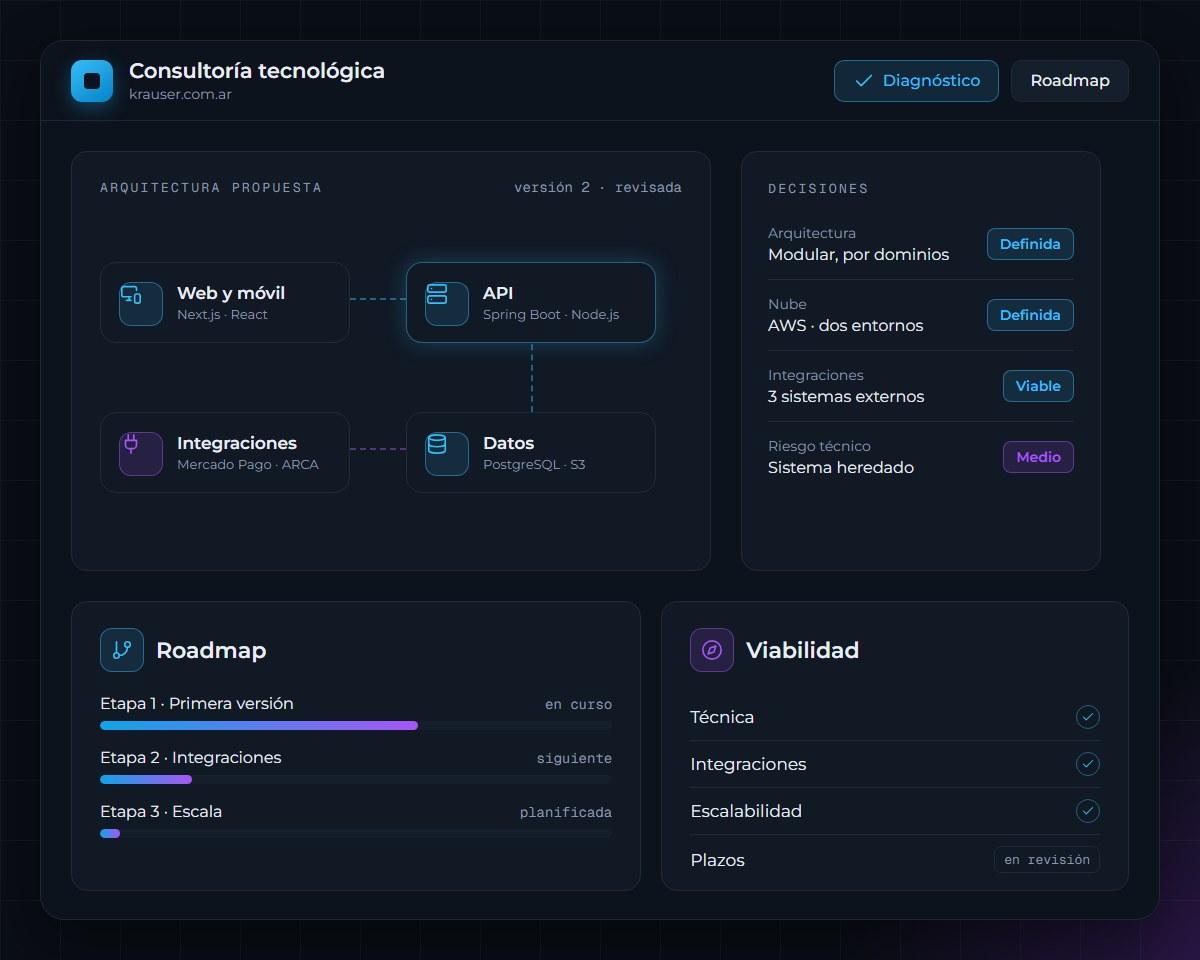This screenshot has width=1200, height=960.
Task: Click the Definida badge for Arquitectura
Action: (1030, 244)
